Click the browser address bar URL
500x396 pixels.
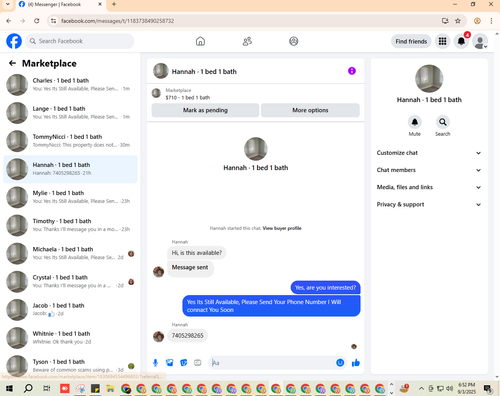coord(117,21)
